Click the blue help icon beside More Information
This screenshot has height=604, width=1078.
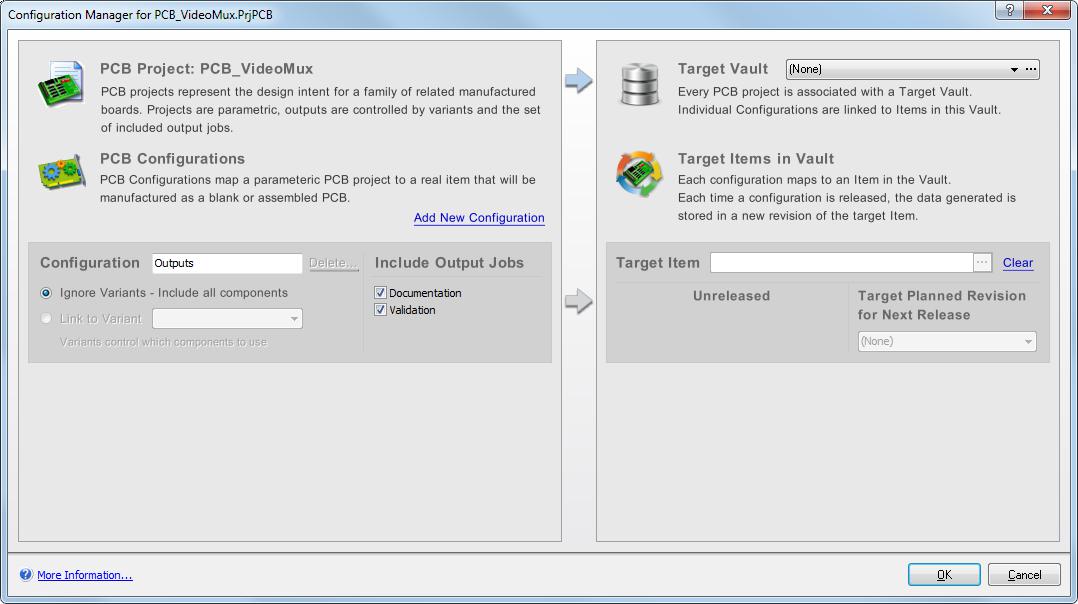(x=26, y=575)
